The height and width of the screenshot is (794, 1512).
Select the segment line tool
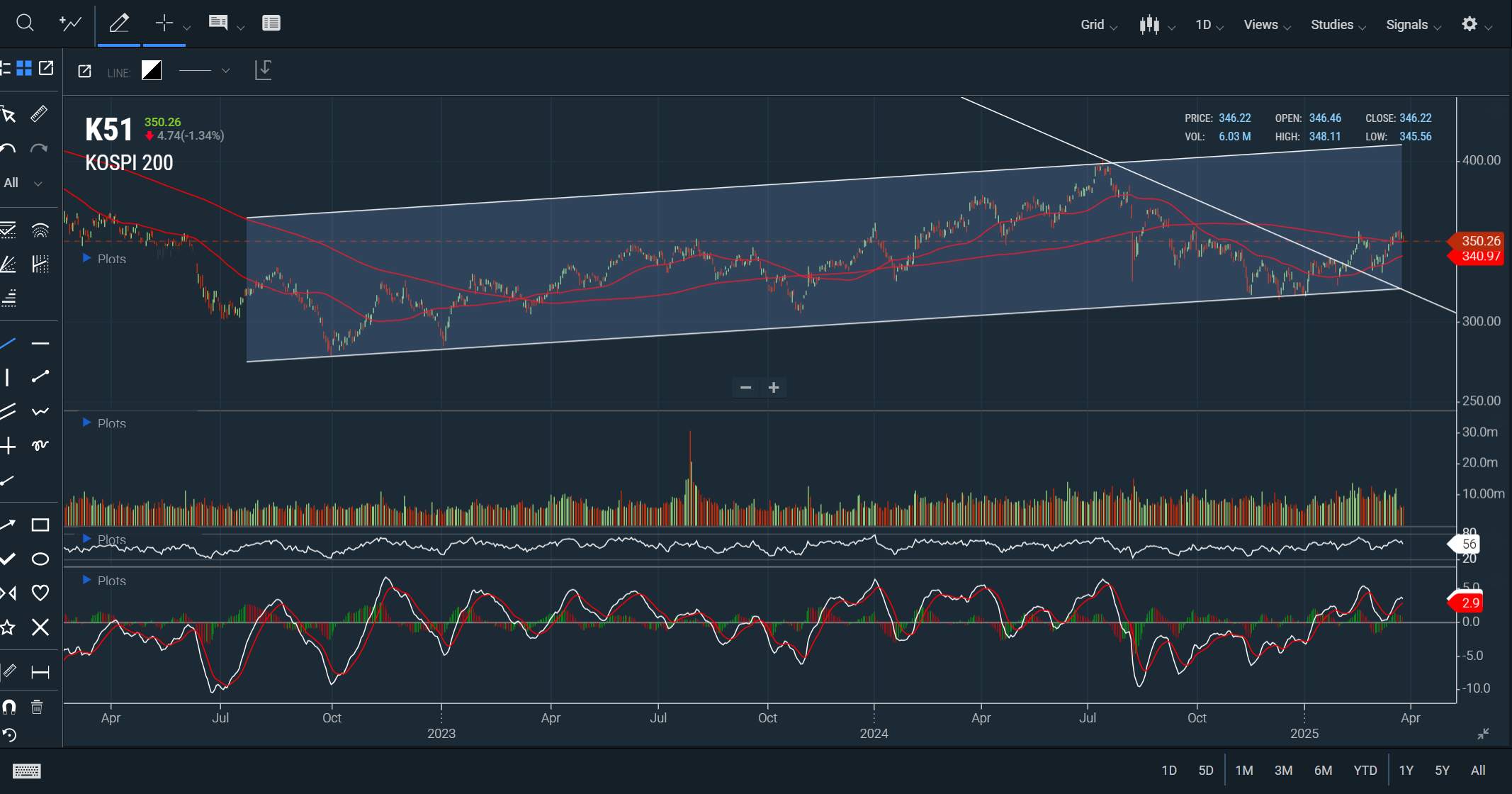(x=40, y=376)
